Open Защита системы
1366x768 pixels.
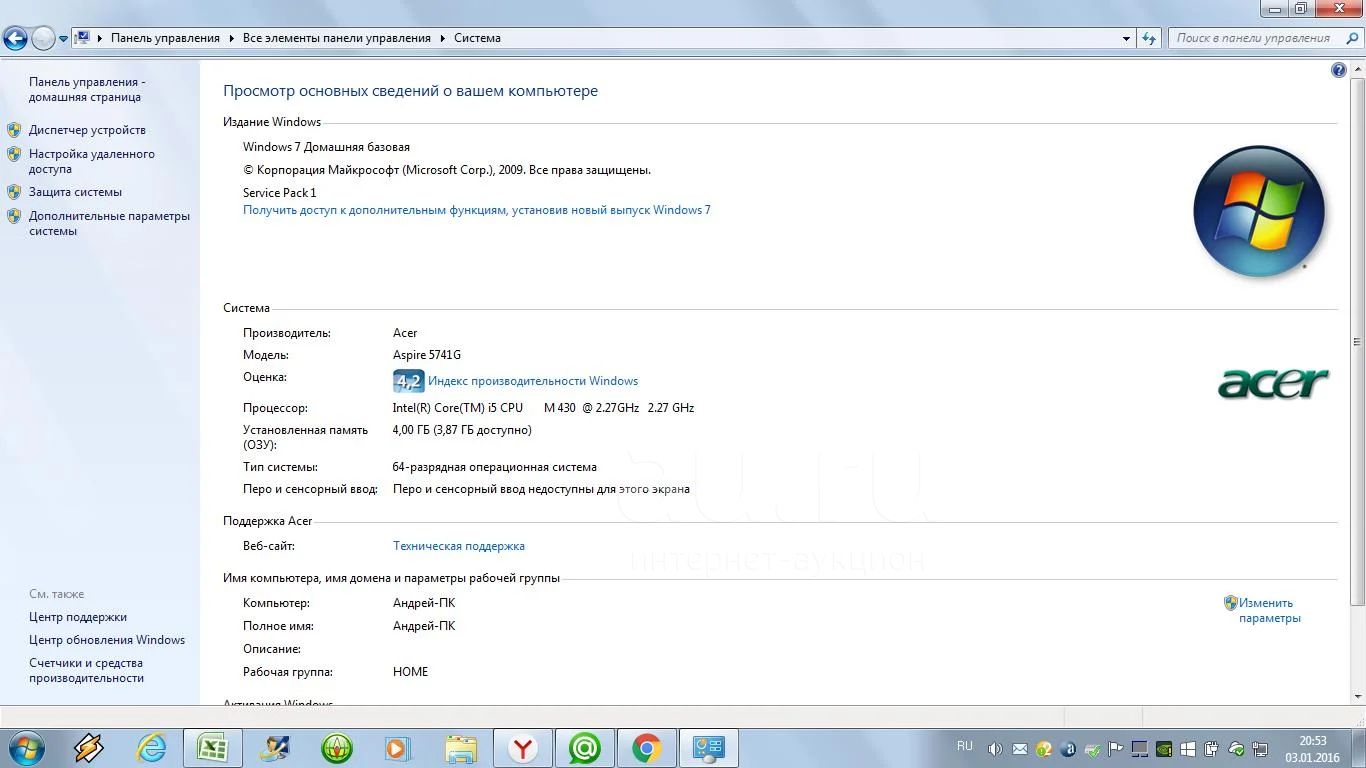[75, 192]
